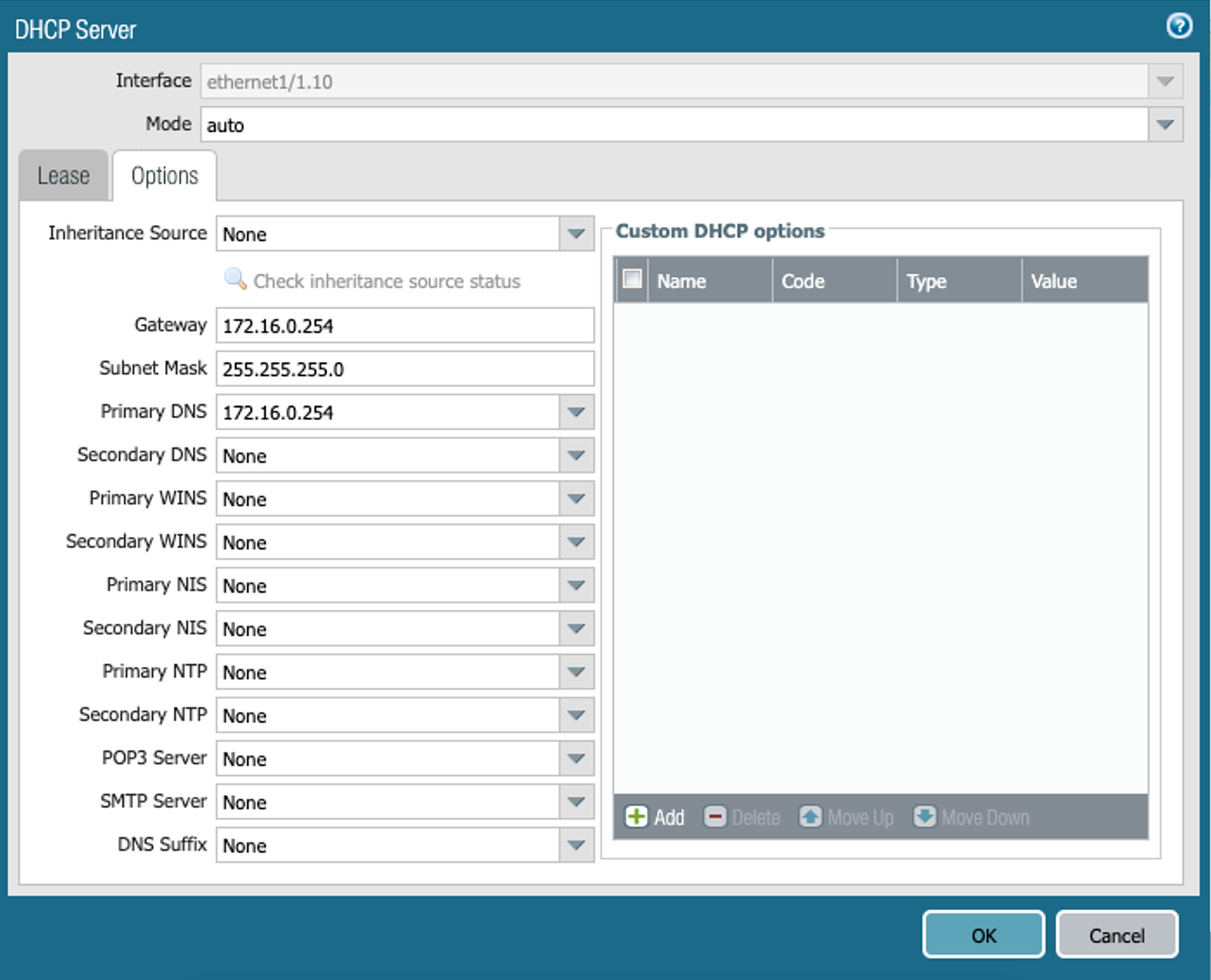1211x980 pixels.
Task: Cancel the DHCP Server configuration
Action: tap(1116, 935)
